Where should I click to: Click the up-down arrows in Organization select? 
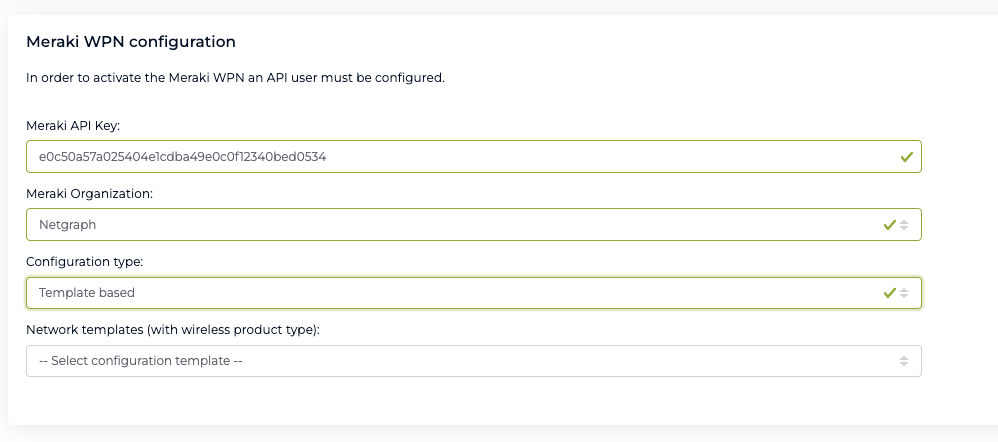pos(904,225)
